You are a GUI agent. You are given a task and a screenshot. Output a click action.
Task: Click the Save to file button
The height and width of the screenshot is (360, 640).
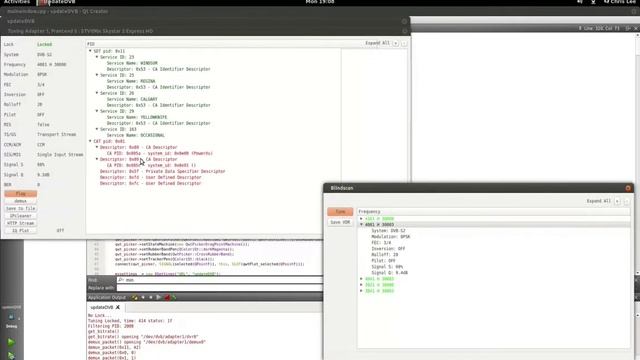pos(20,209)
